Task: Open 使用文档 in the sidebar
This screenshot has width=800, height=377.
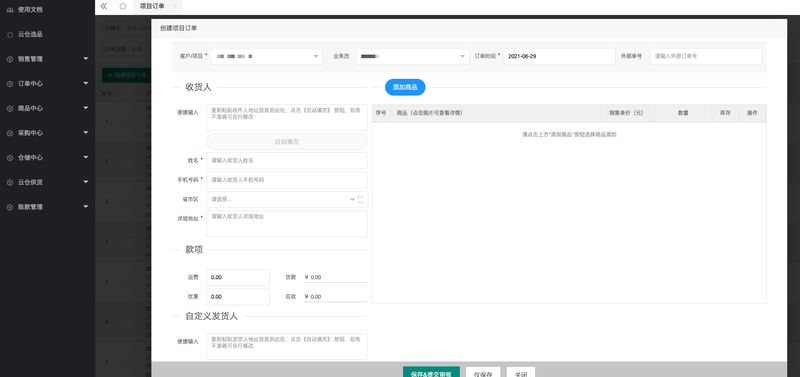Action: [30, 10]
